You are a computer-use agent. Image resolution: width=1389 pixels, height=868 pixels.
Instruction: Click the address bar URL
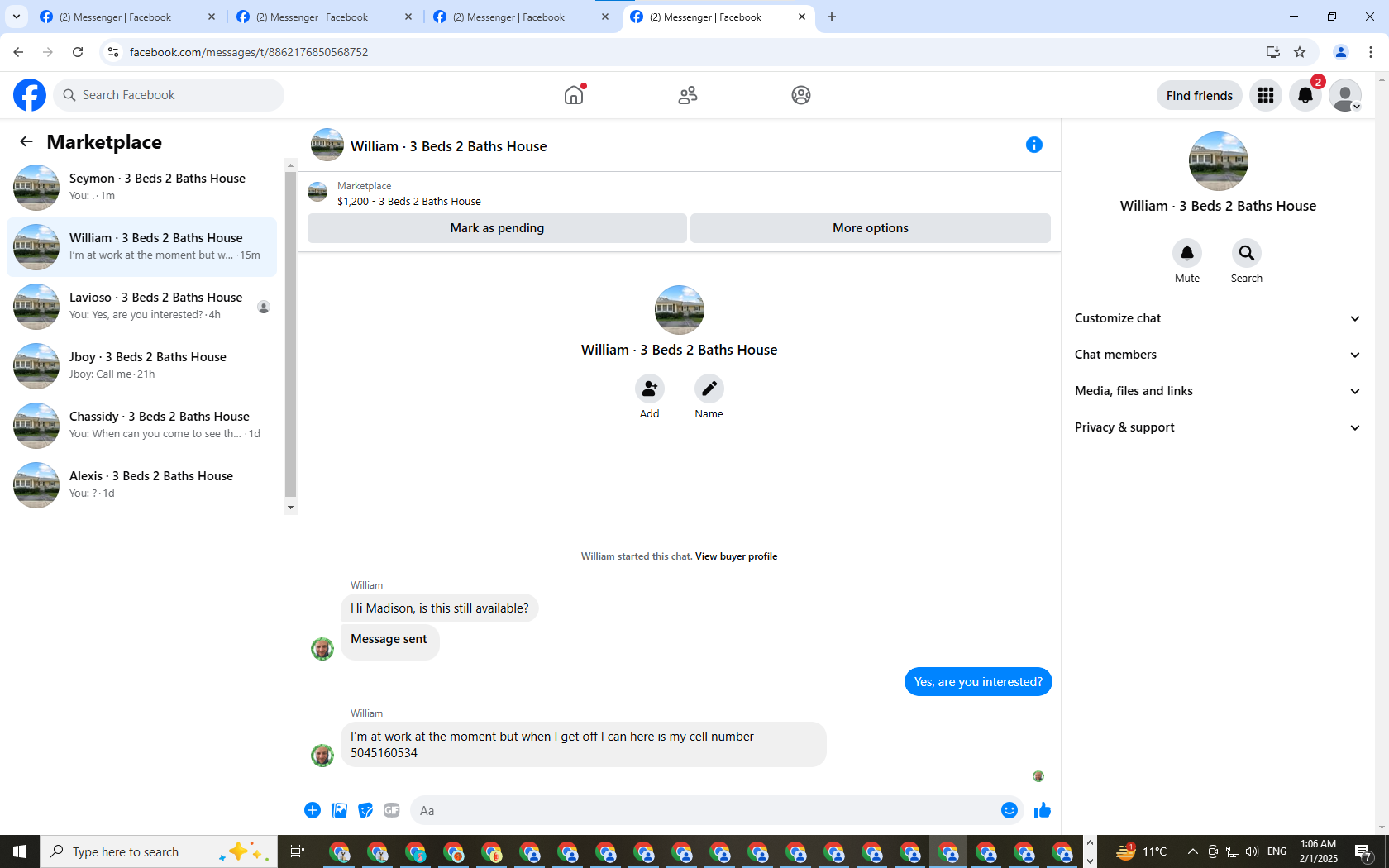click(x=249, y=52)
